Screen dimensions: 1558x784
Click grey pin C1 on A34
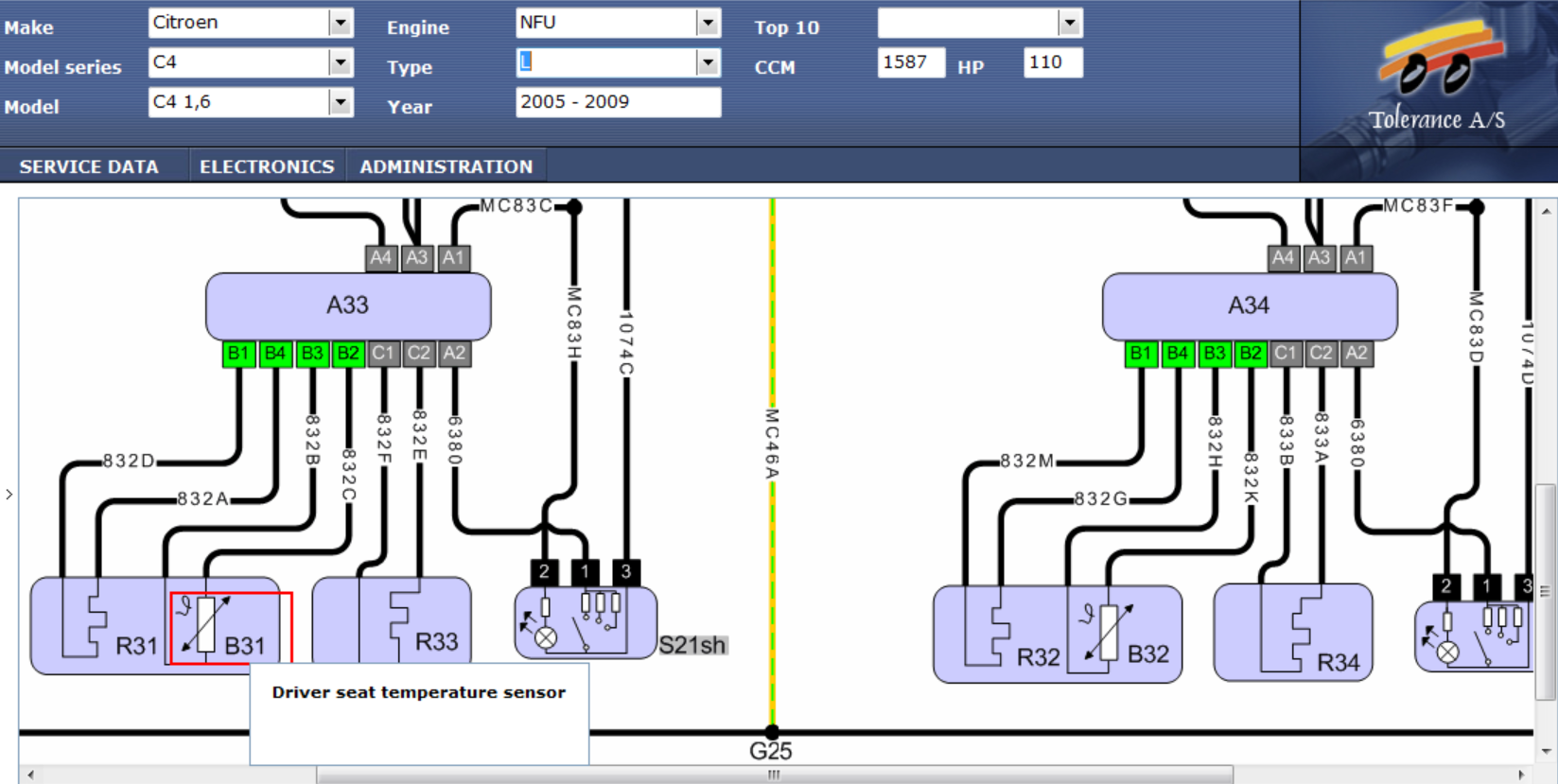coord(1286,354)
